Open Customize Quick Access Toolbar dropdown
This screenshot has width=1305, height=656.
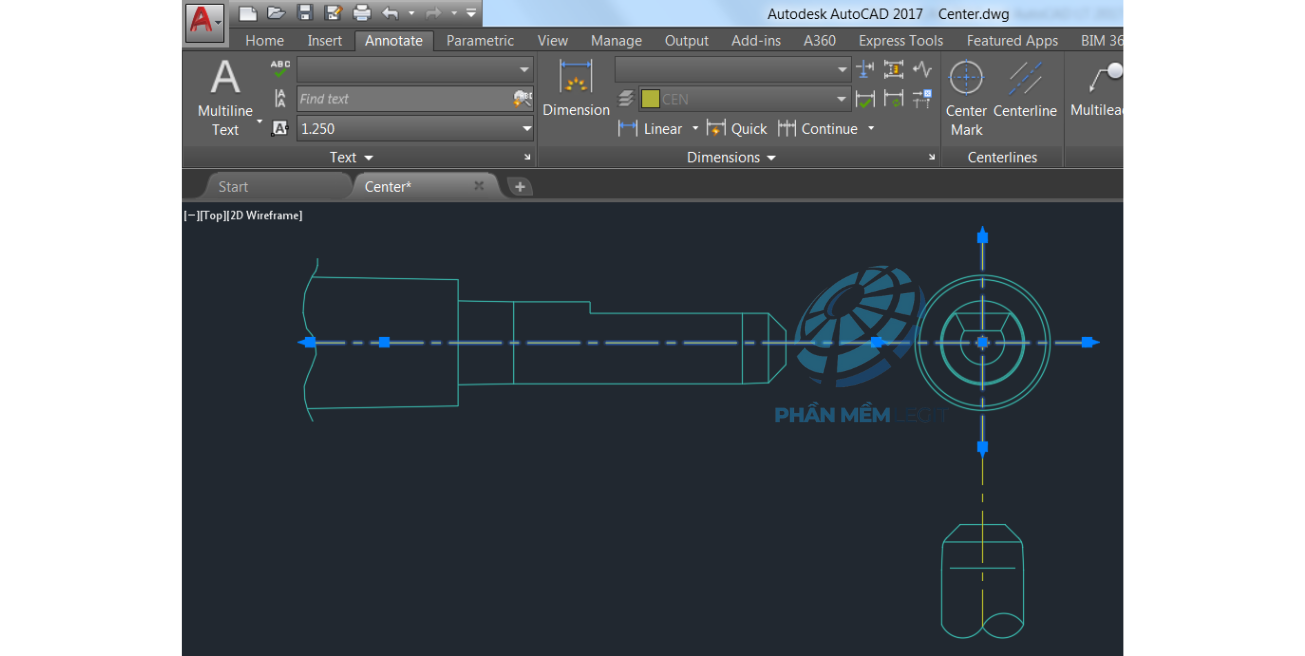[471, 13]
